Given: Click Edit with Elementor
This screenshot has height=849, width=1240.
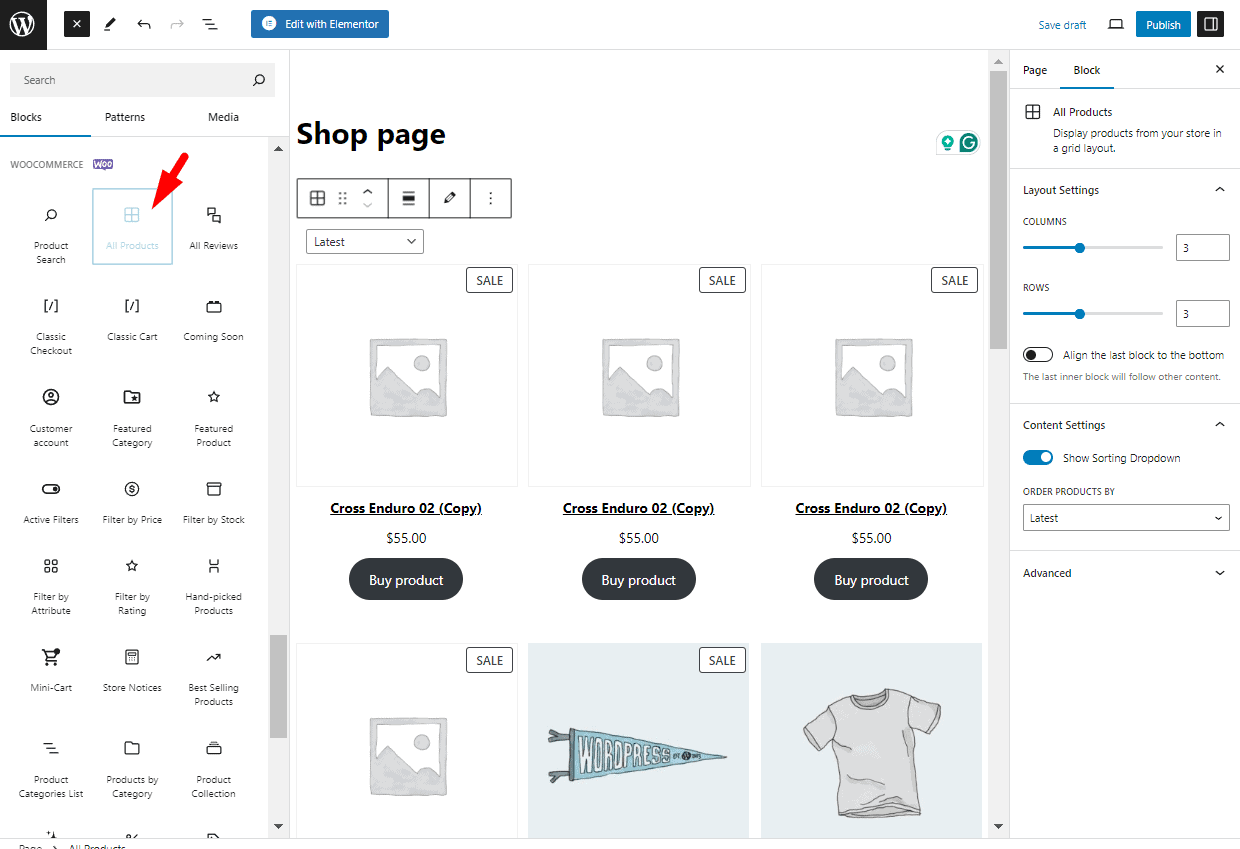Looking at the screenshot, I should (x=319, y=24).
